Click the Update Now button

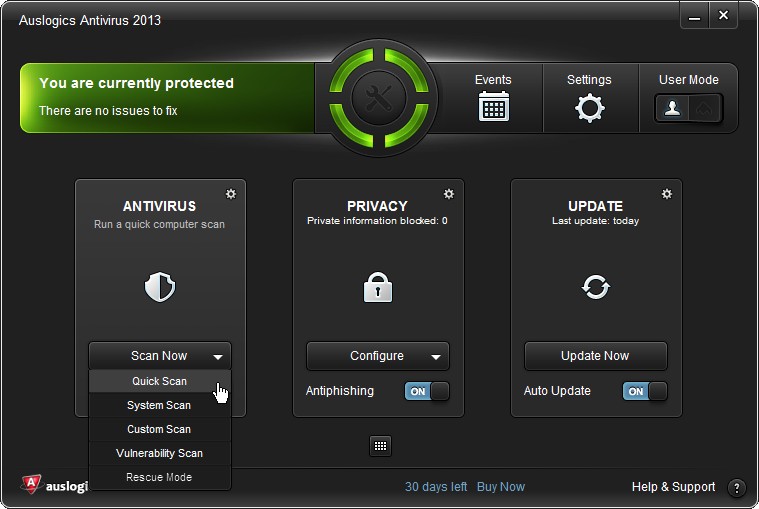(x=595, y=356)
